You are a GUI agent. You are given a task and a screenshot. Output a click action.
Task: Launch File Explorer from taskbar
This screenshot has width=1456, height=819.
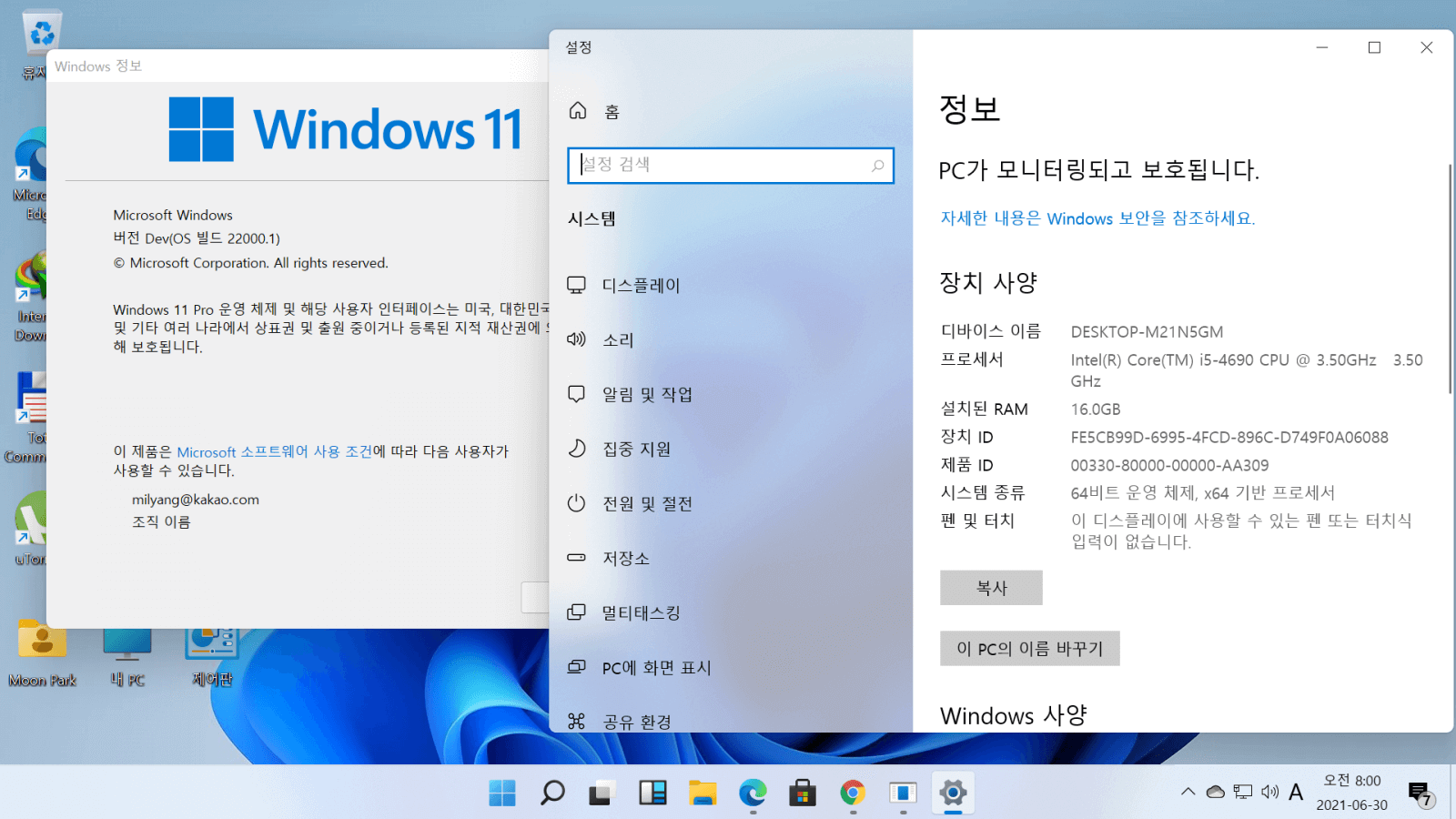click(x=703, y=793)
